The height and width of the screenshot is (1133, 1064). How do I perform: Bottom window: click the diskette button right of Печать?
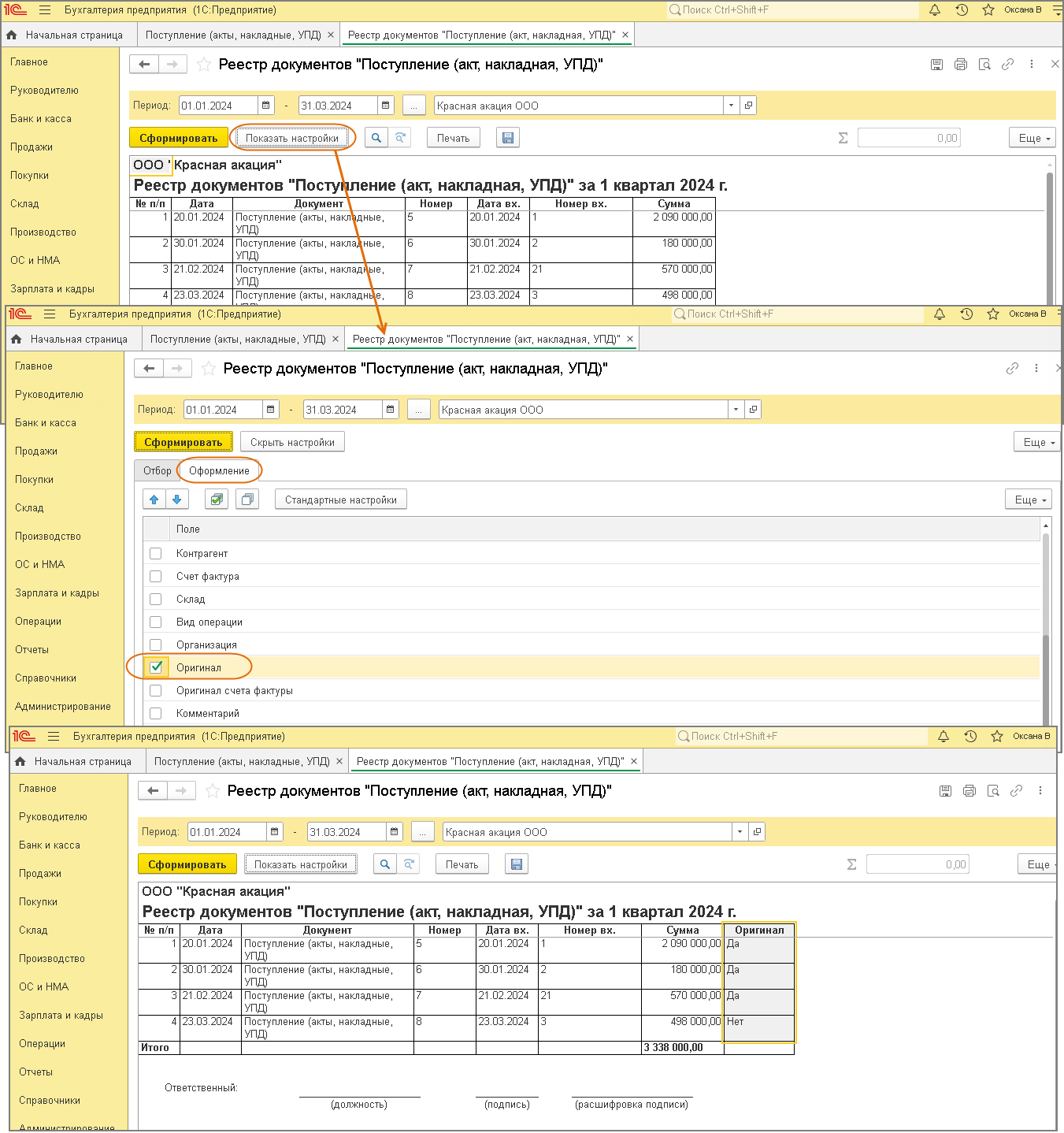[x=517, y=864]
